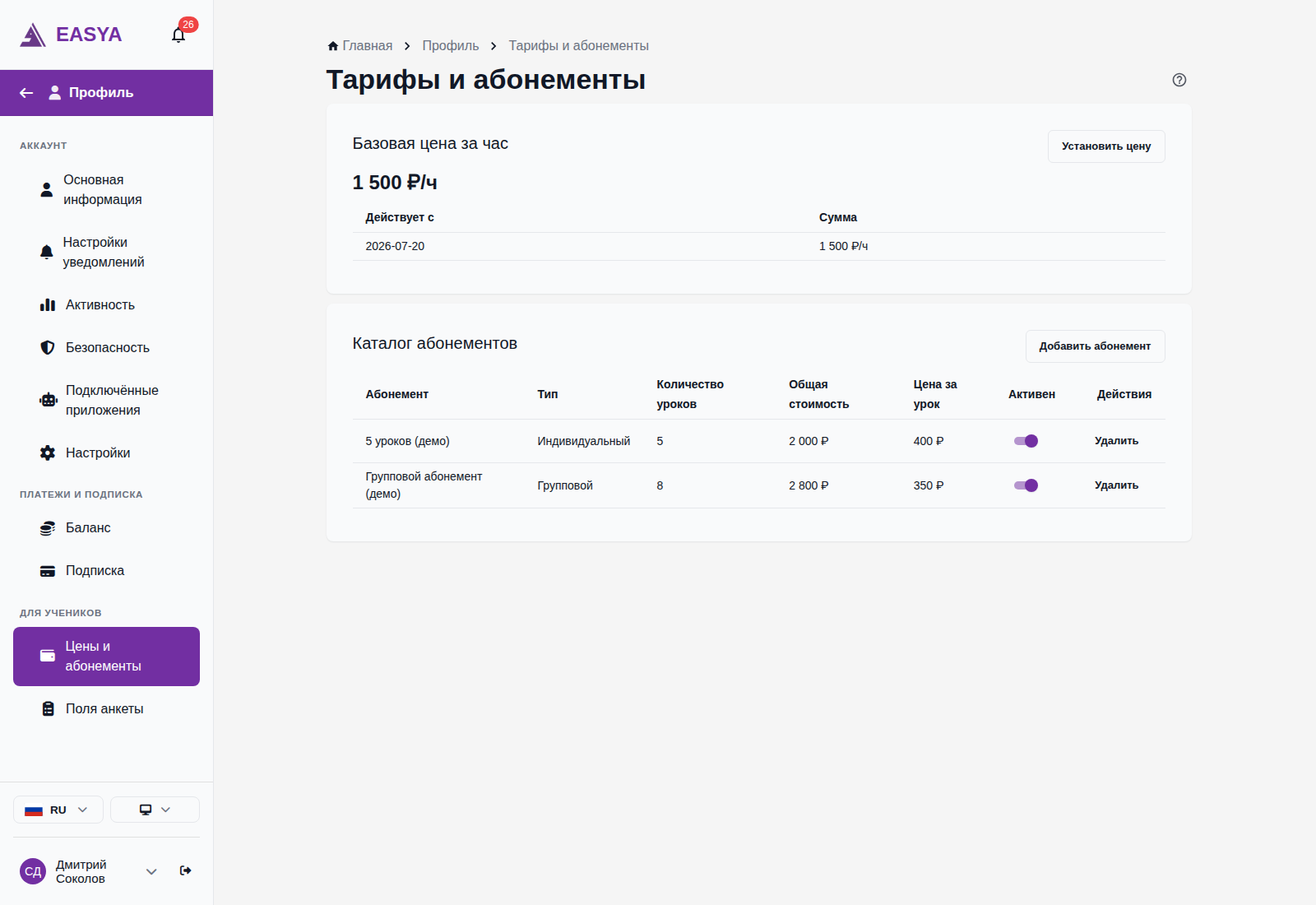Click the clipboard icon beside Поля анкеты
1316x905 pixels.
[49, 709]
